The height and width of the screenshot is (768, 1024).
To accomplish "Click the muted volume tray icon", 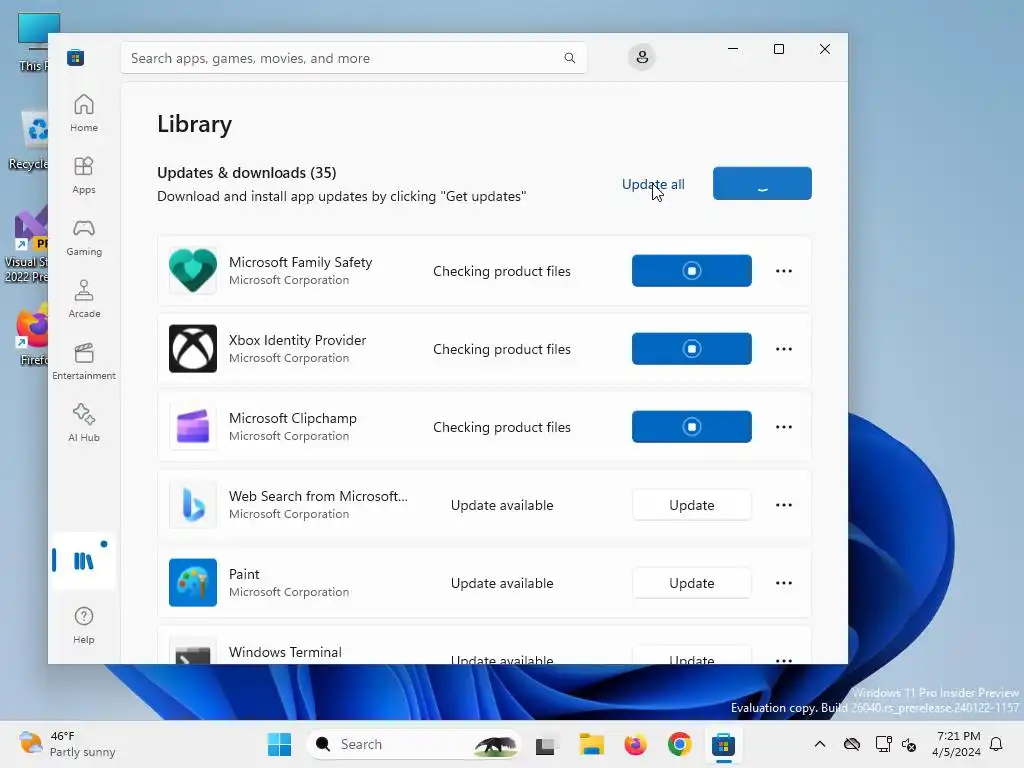I will 909,744.
